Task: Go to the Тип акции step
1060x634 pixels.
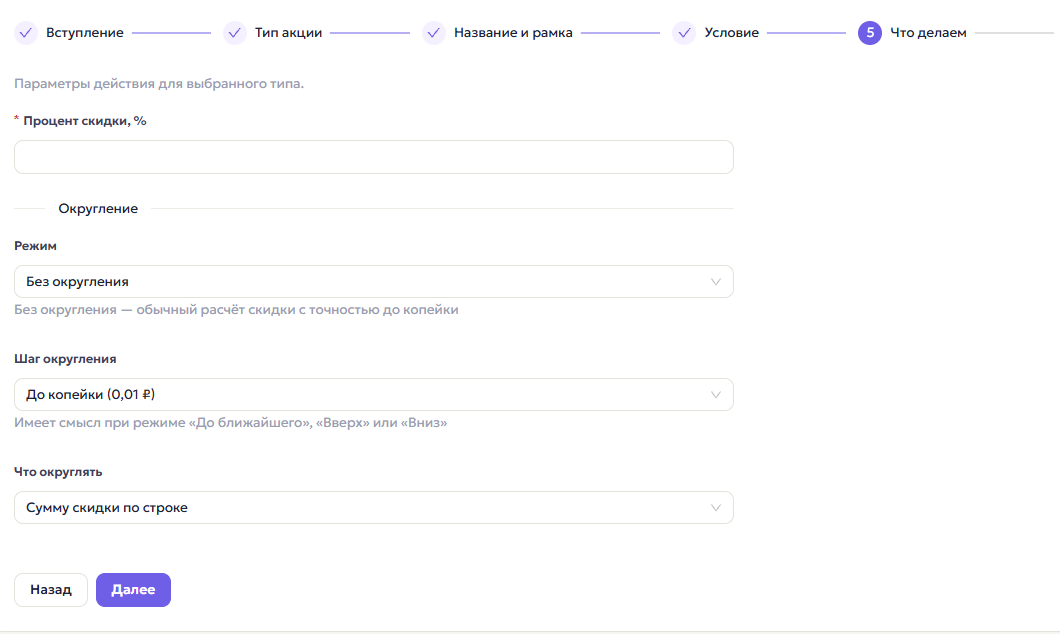Action: (288, 32)
